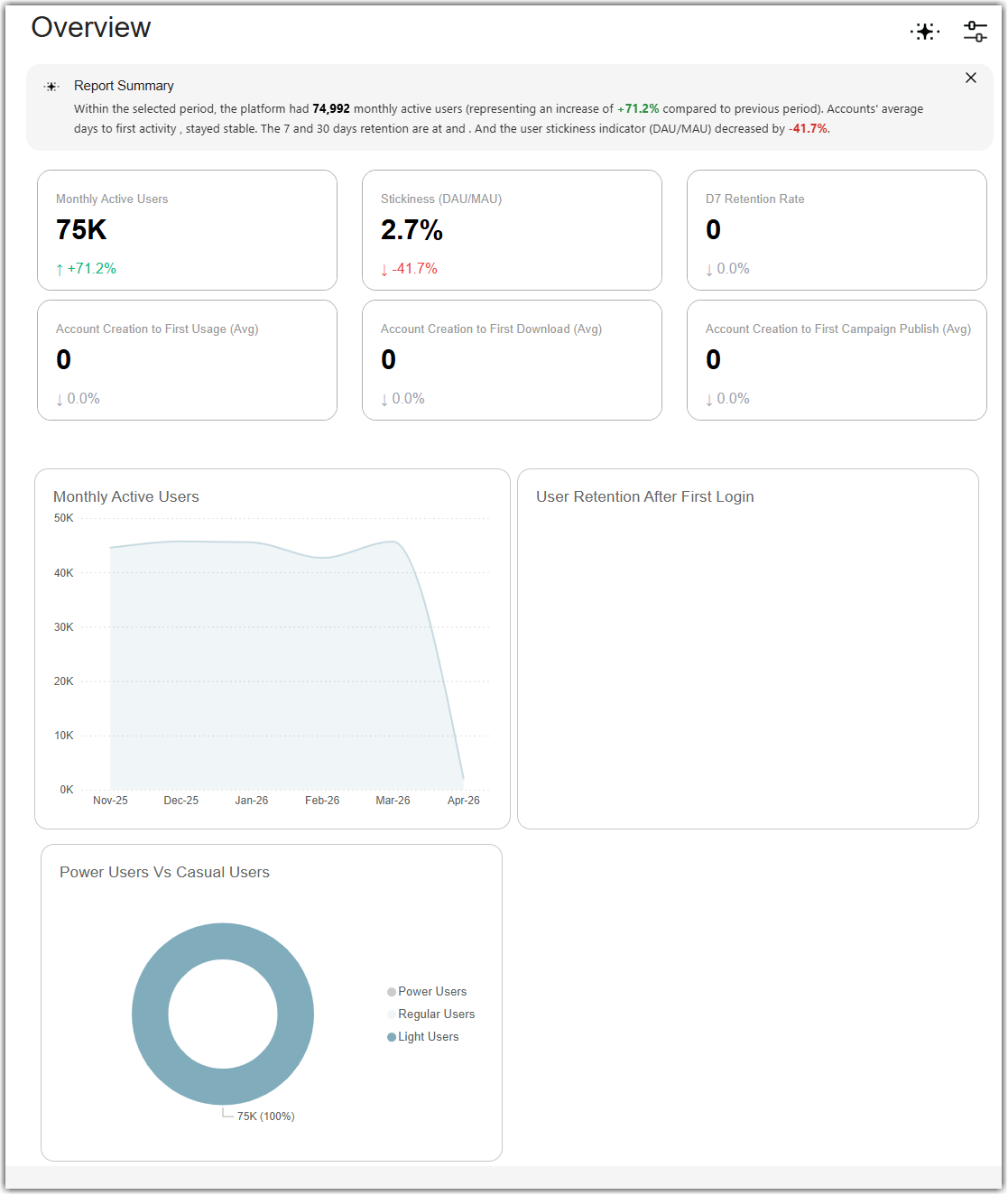
Task: Toggle Power Users legend item
Action: [427, 991]
